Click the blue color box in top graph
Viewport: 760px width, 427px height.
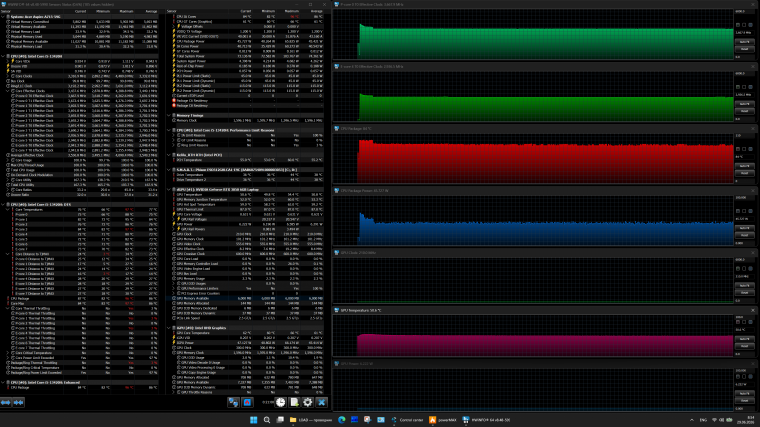pos(750,25)
